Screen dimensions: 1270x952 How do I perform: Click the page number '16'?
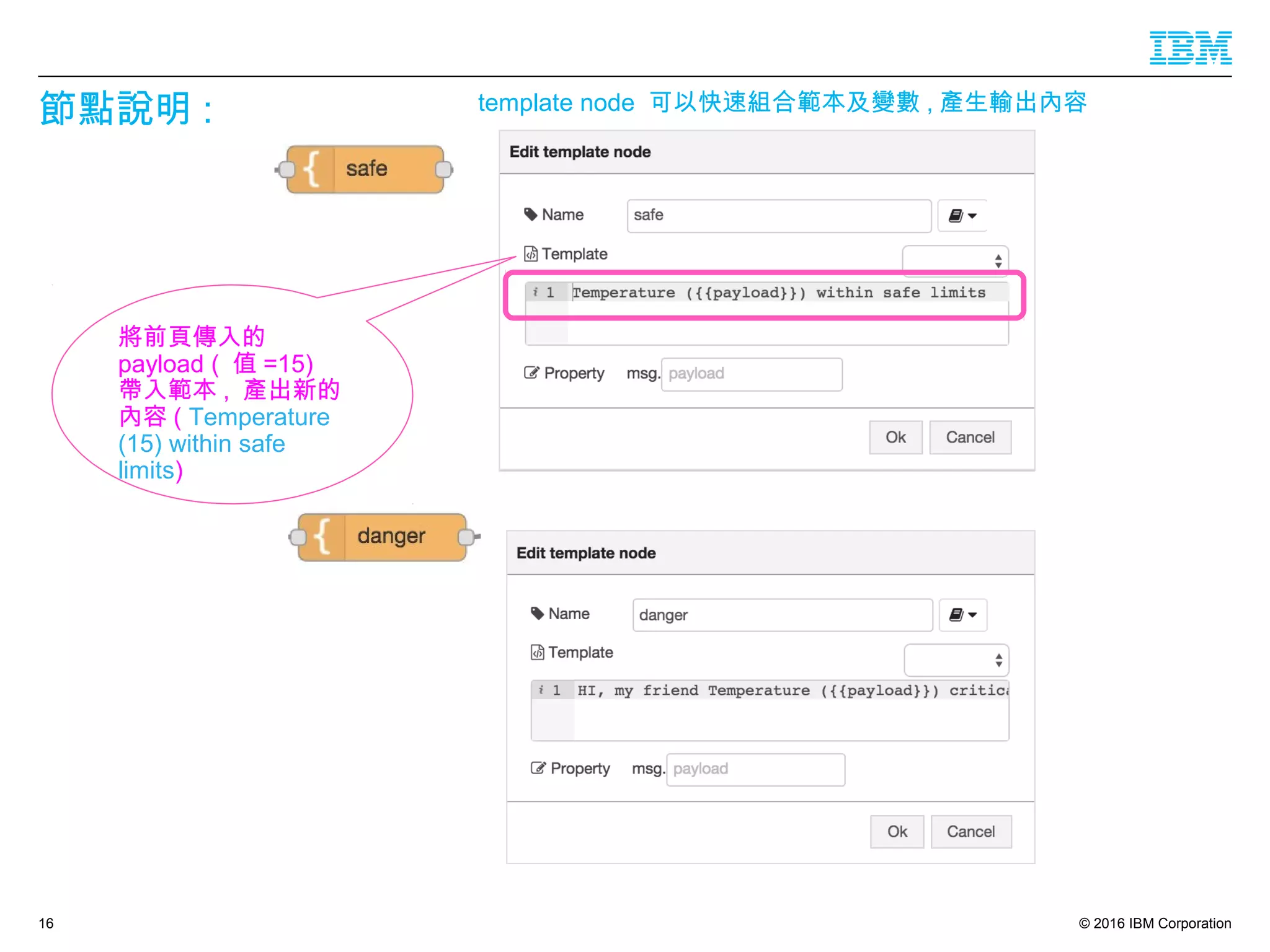(x=46, y=923)
